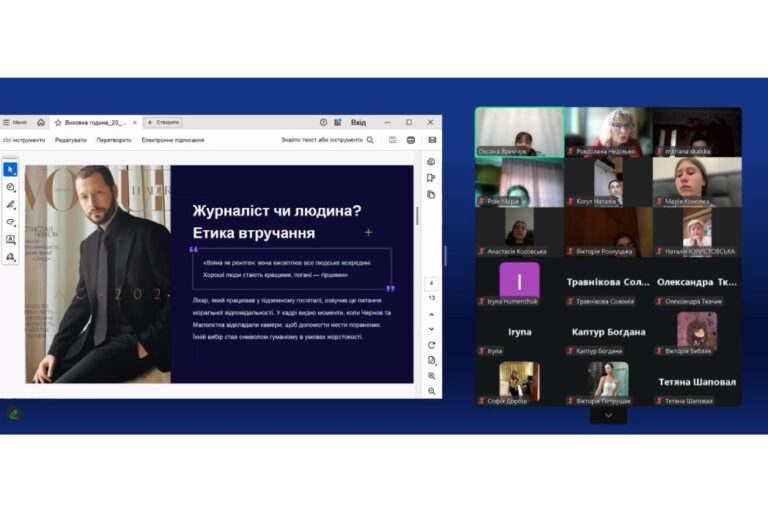Pick the freehand lasso draw tool

click(x=10, y=222)
